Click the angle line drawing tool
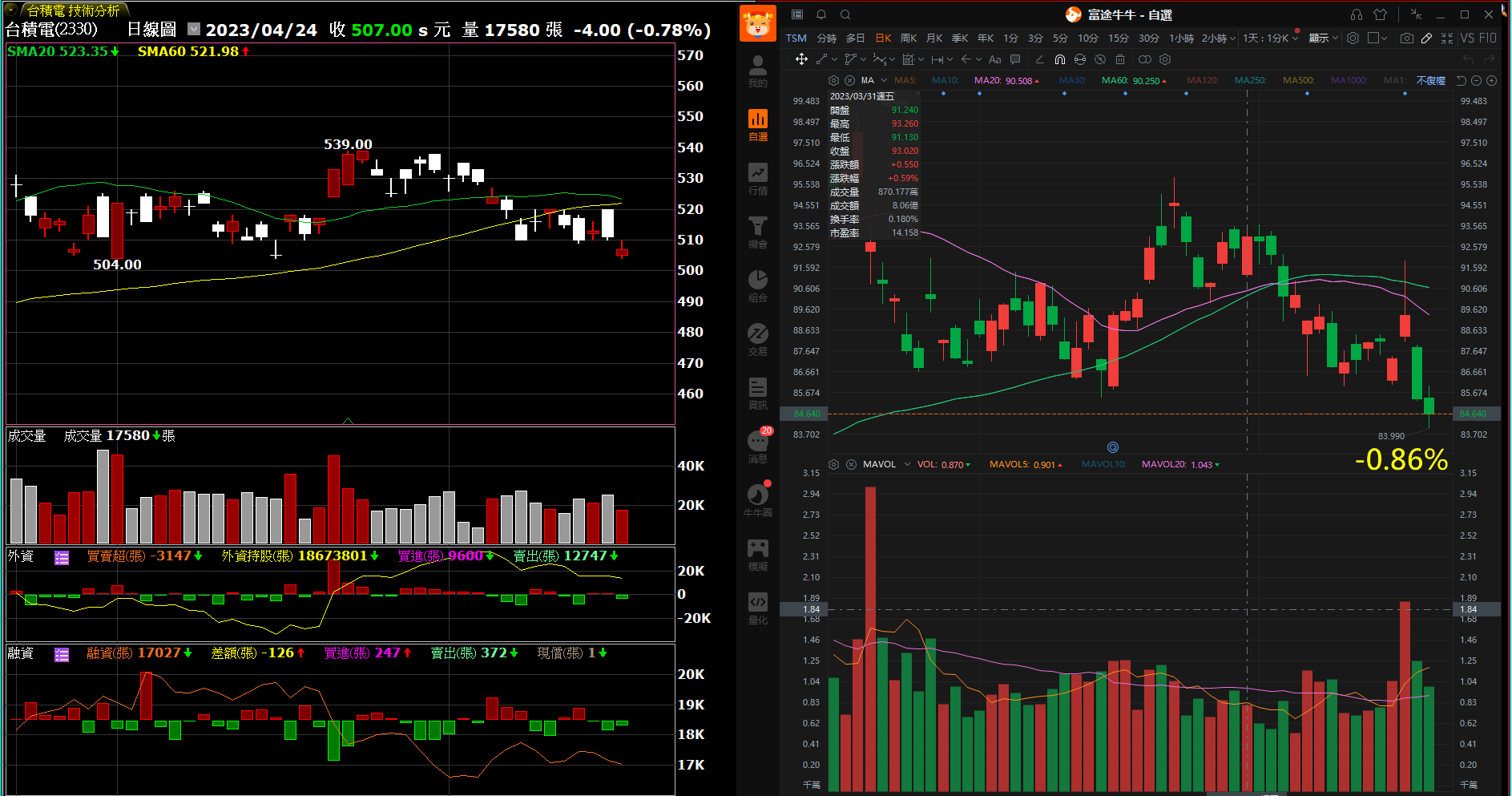Screen dimensions: 1512x796 (x=1039, y=59)
